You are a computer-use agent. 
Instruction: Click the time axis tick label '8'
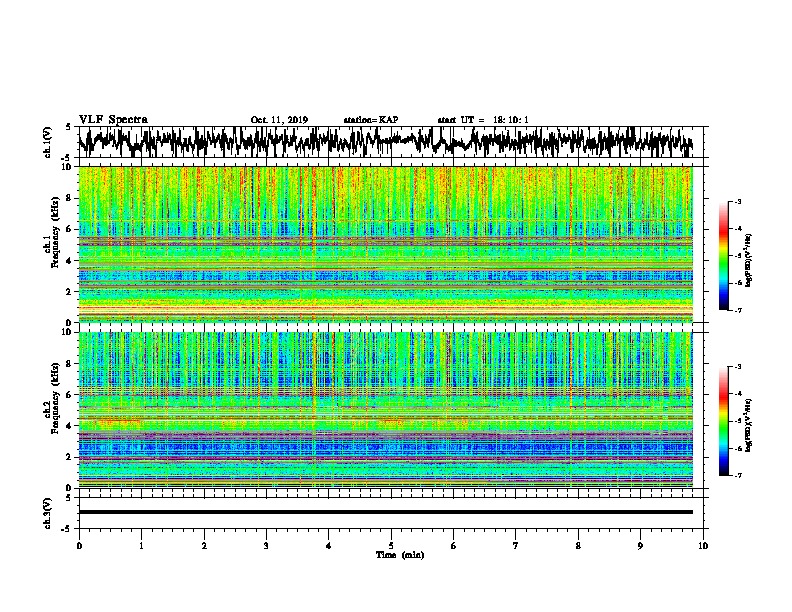point(578,546)
